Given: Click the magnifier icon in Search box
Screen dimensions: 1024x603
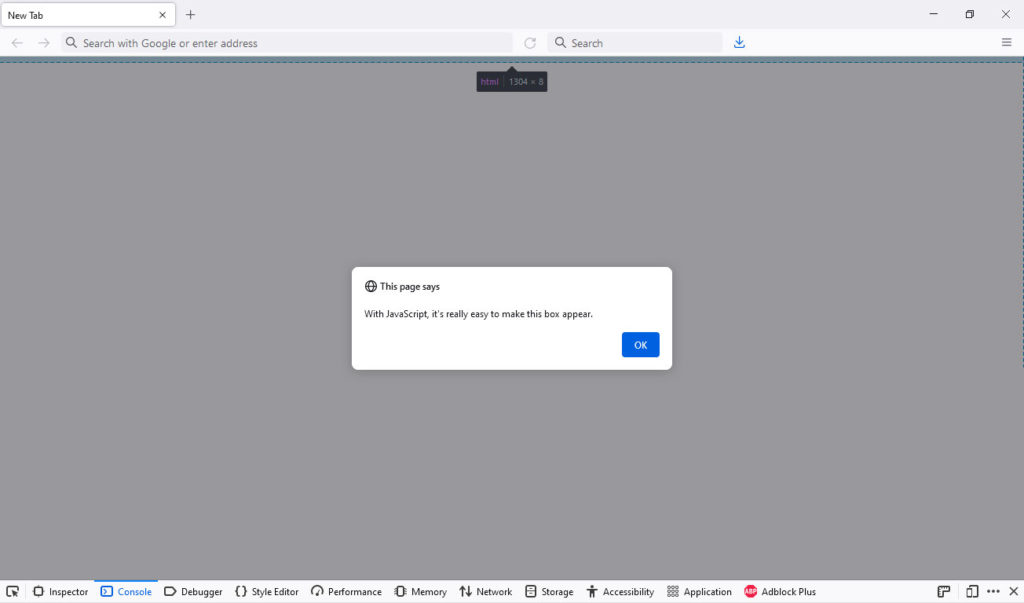Looking at the screenshot, I should 560,42.
